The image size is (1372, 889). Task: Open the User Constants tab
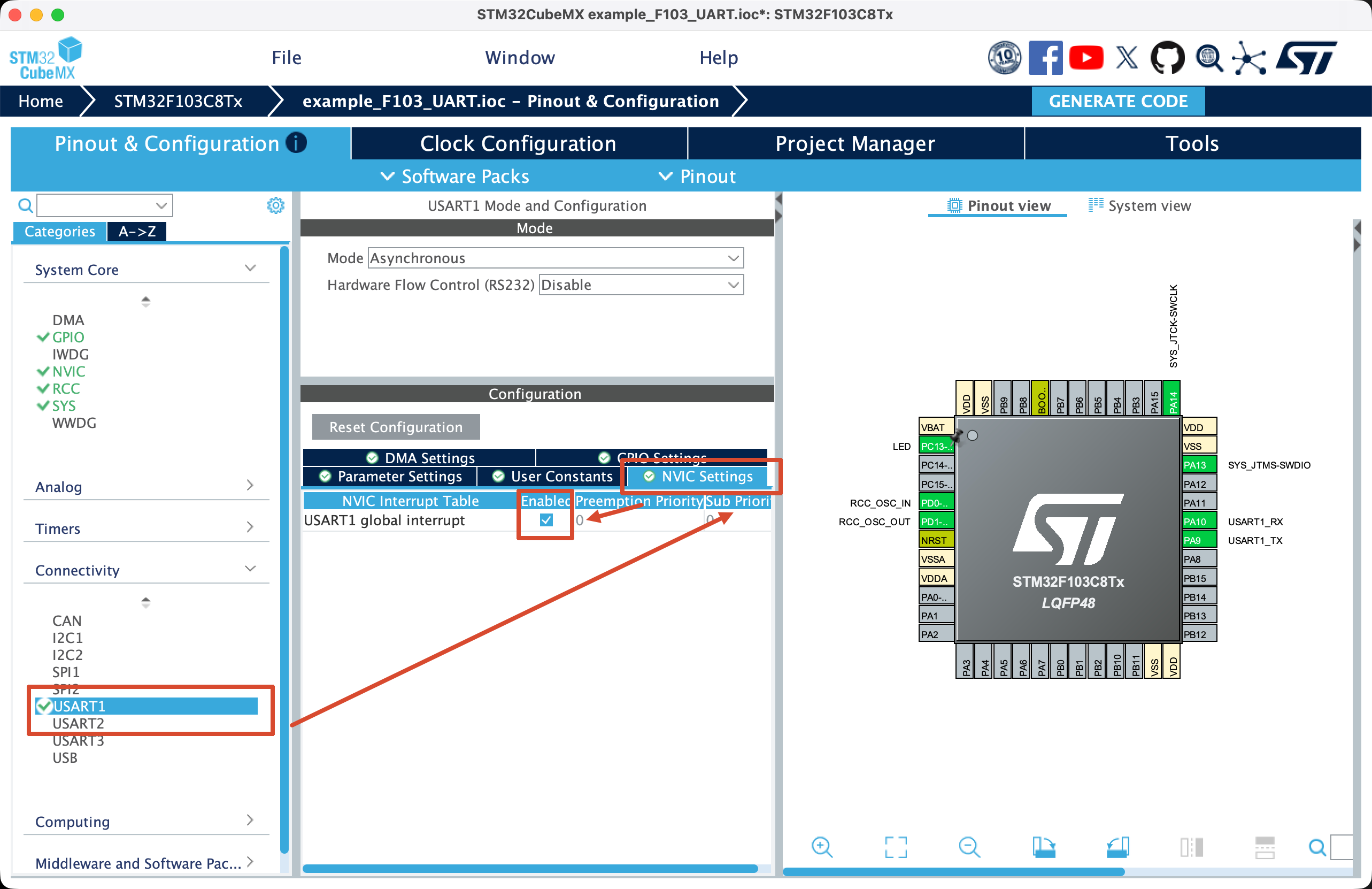click(x=552, y=476)
